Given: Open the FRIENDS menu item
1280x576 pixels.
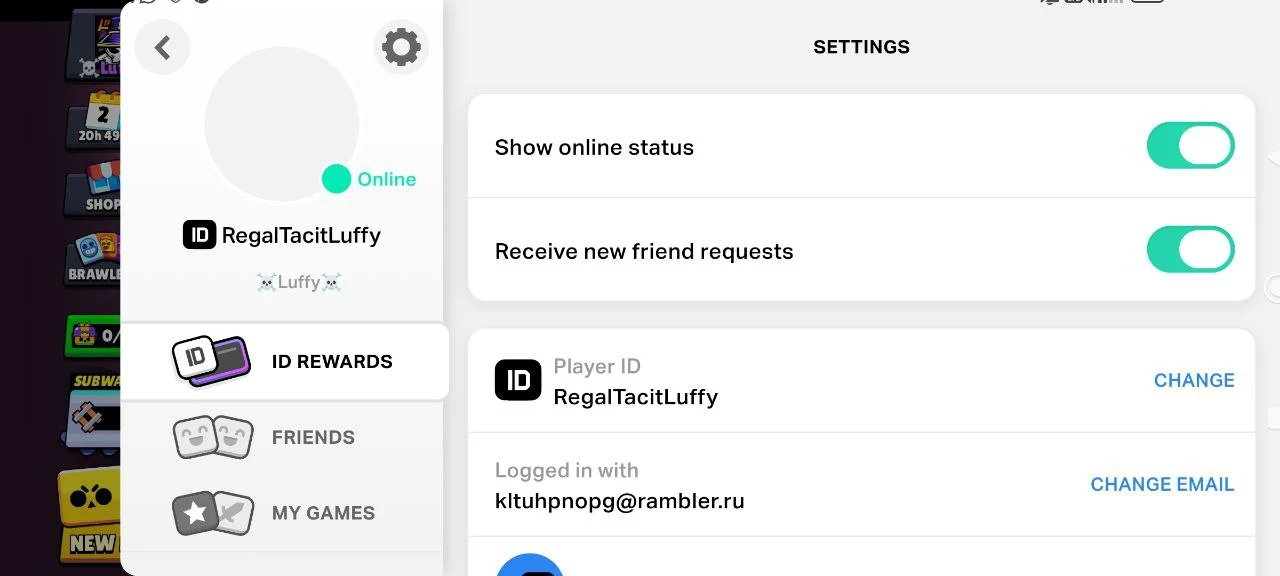Looking at the screenshot, I should pyautogui.click(x=313, y=438).
